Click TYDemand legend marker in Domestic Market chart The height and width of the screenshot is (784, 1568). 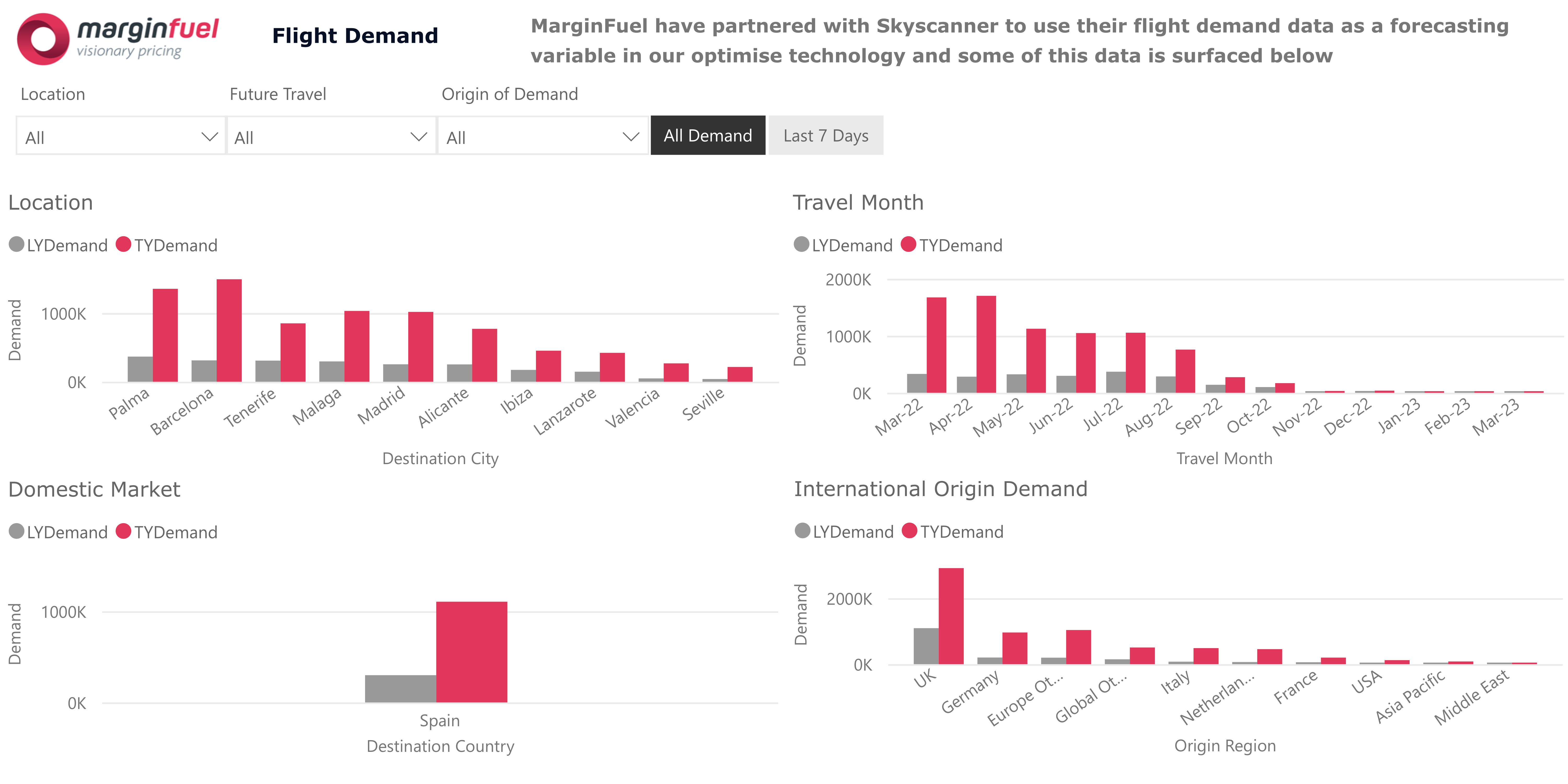click(x=124, y=531)
